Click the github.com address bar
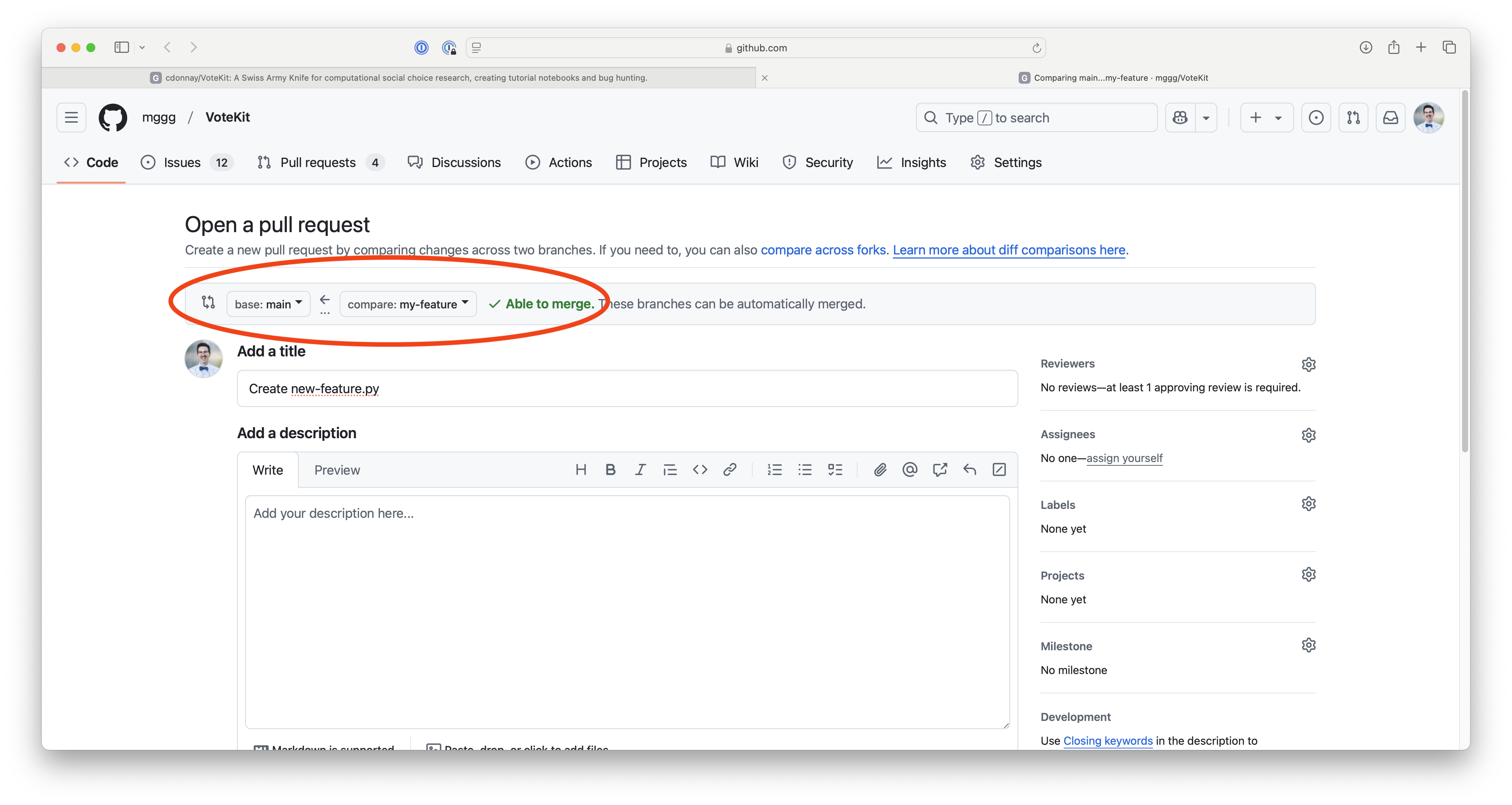Image resolution: width=1512 pixels, height=805 pixels. (x=756, y=48)
